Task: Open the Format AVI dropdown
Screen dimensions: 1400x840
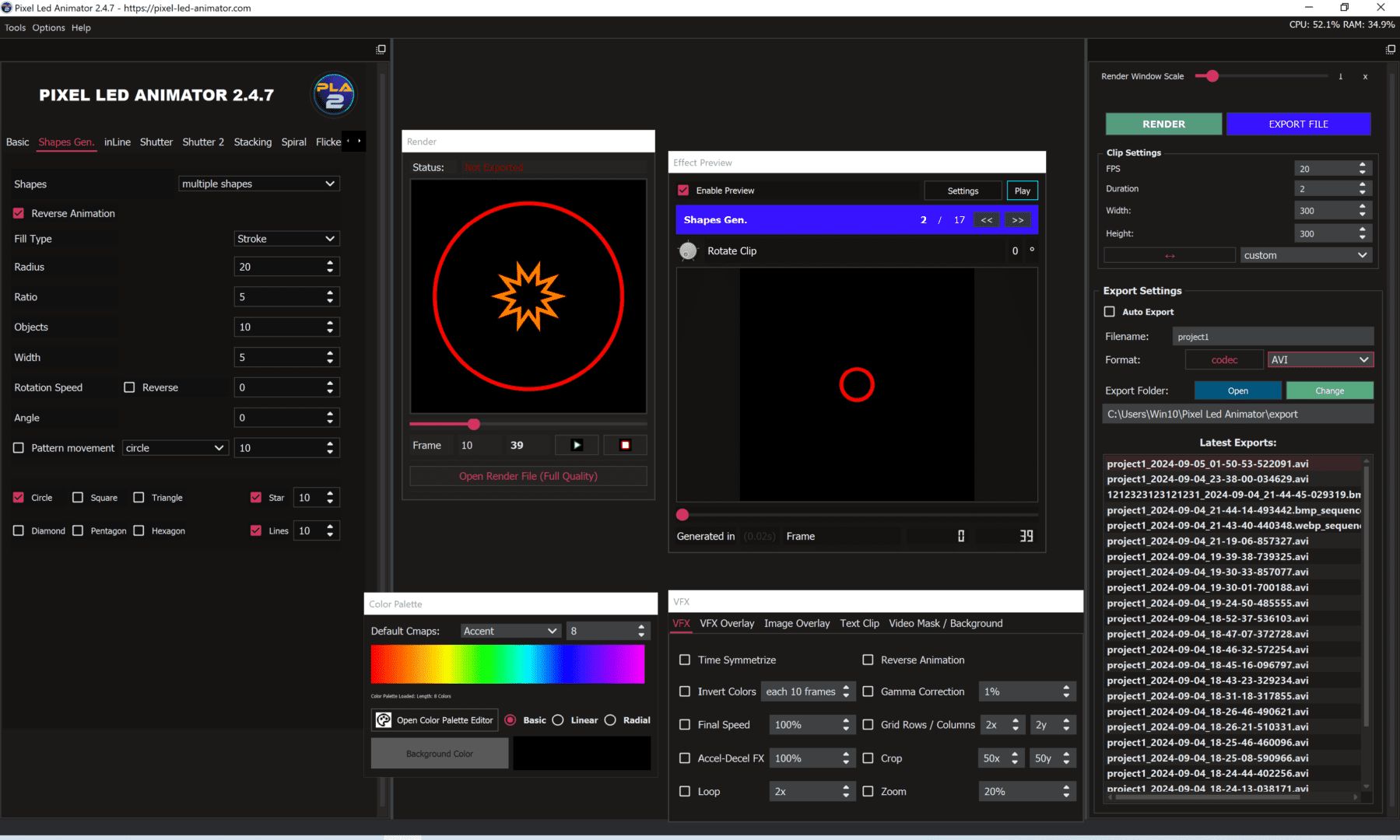Action: coord(1321,359)
